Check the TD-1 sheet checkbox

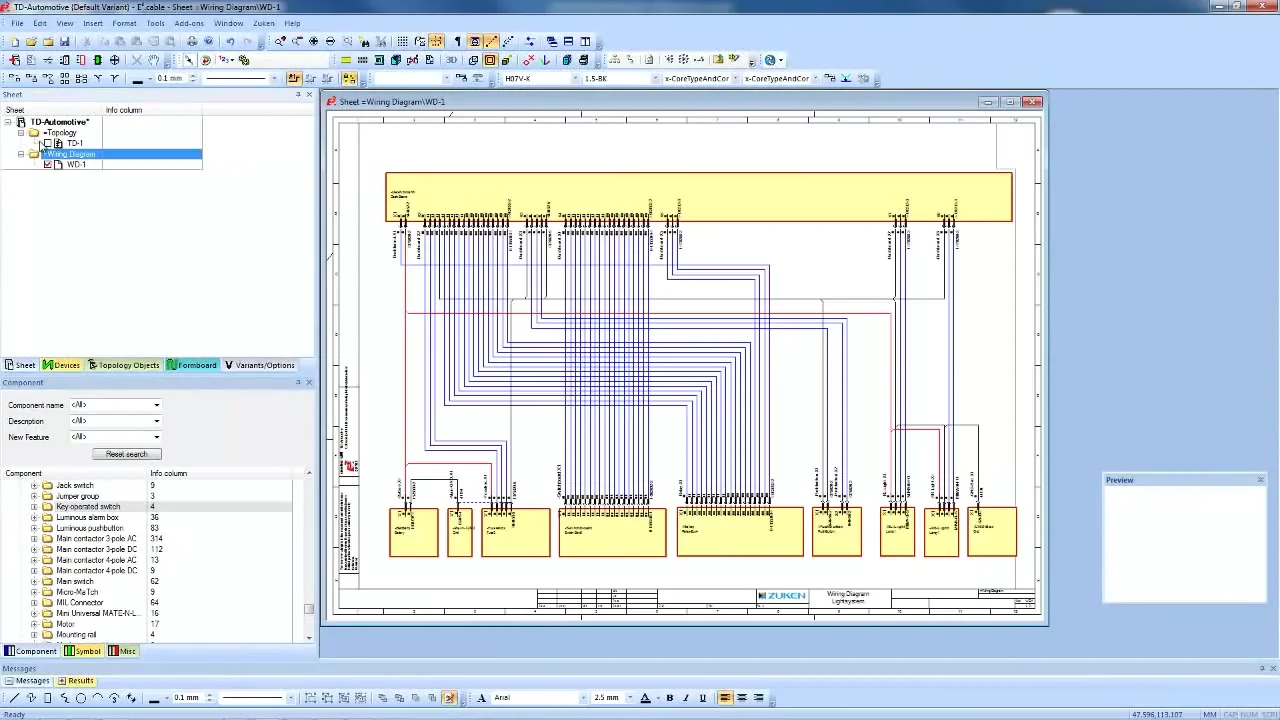click(x=47, y=143)
